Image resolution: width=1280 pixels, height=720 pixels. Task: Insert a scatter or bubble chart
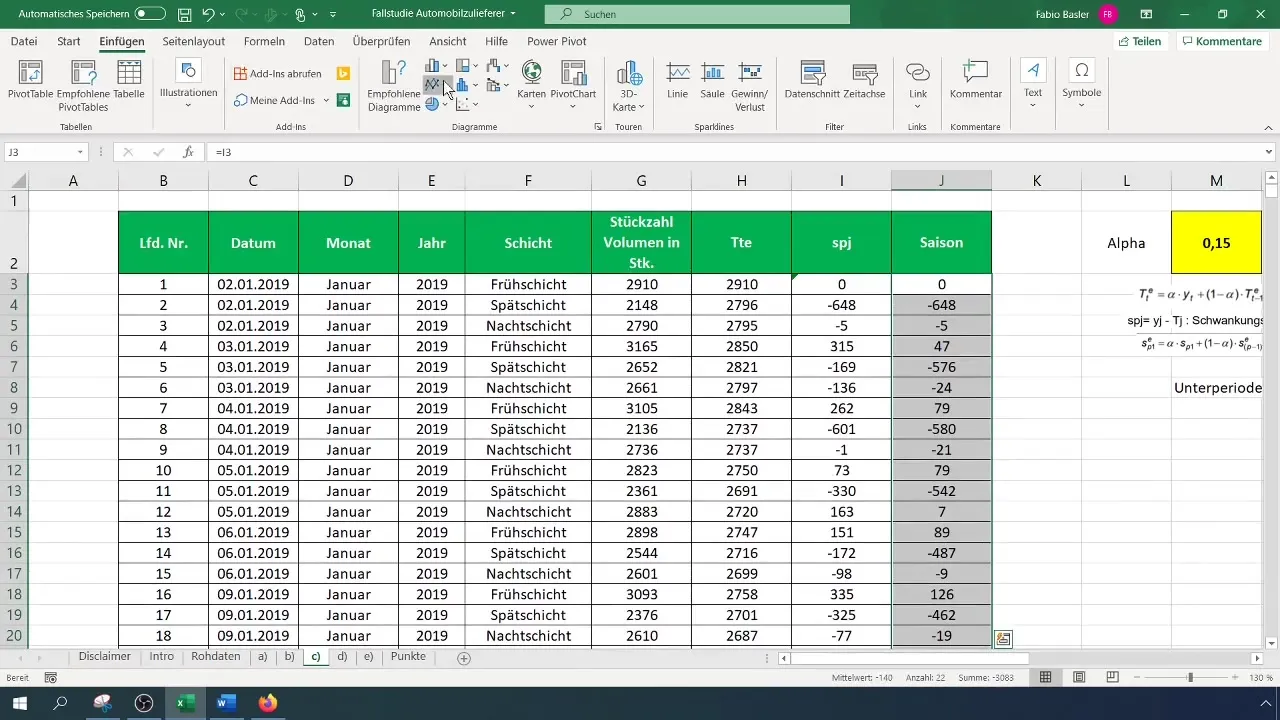469,104
